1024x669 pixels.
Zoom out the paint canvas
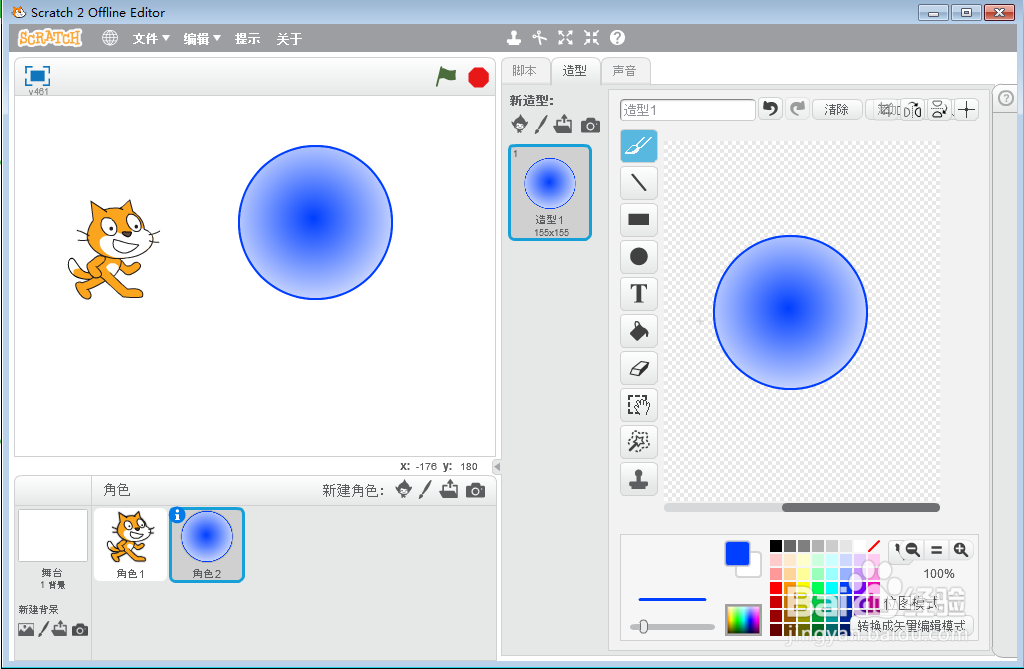pos(912,550)
